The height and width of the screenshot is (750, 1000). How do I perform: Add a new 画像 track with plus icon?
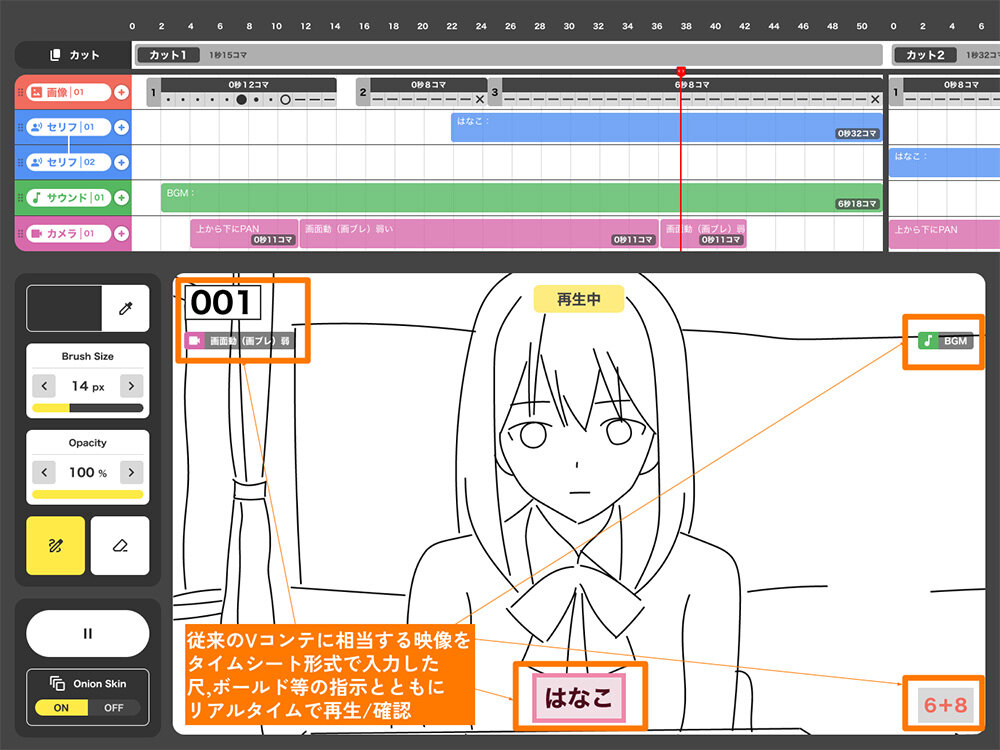tap(121, 93)
